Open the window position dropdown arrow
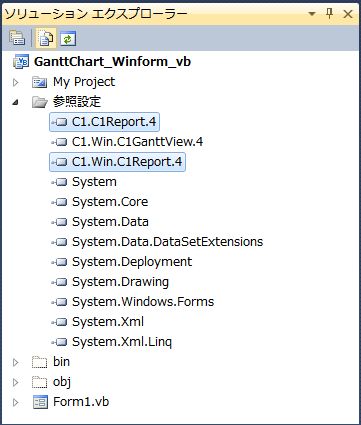Viewport: 361px width, 425px height. (312, 14)
